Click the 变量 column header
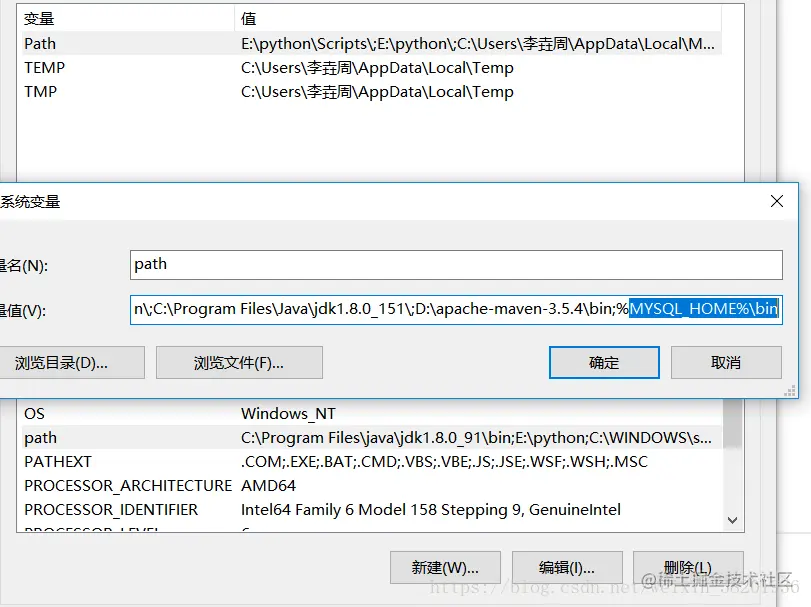Screen dimensions: 811x607 click(127, 19)
